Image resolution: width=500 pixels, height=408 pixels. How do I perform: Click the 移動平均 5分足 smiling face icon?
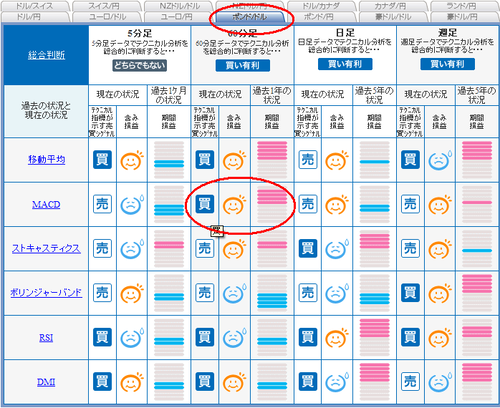(132, 160)
